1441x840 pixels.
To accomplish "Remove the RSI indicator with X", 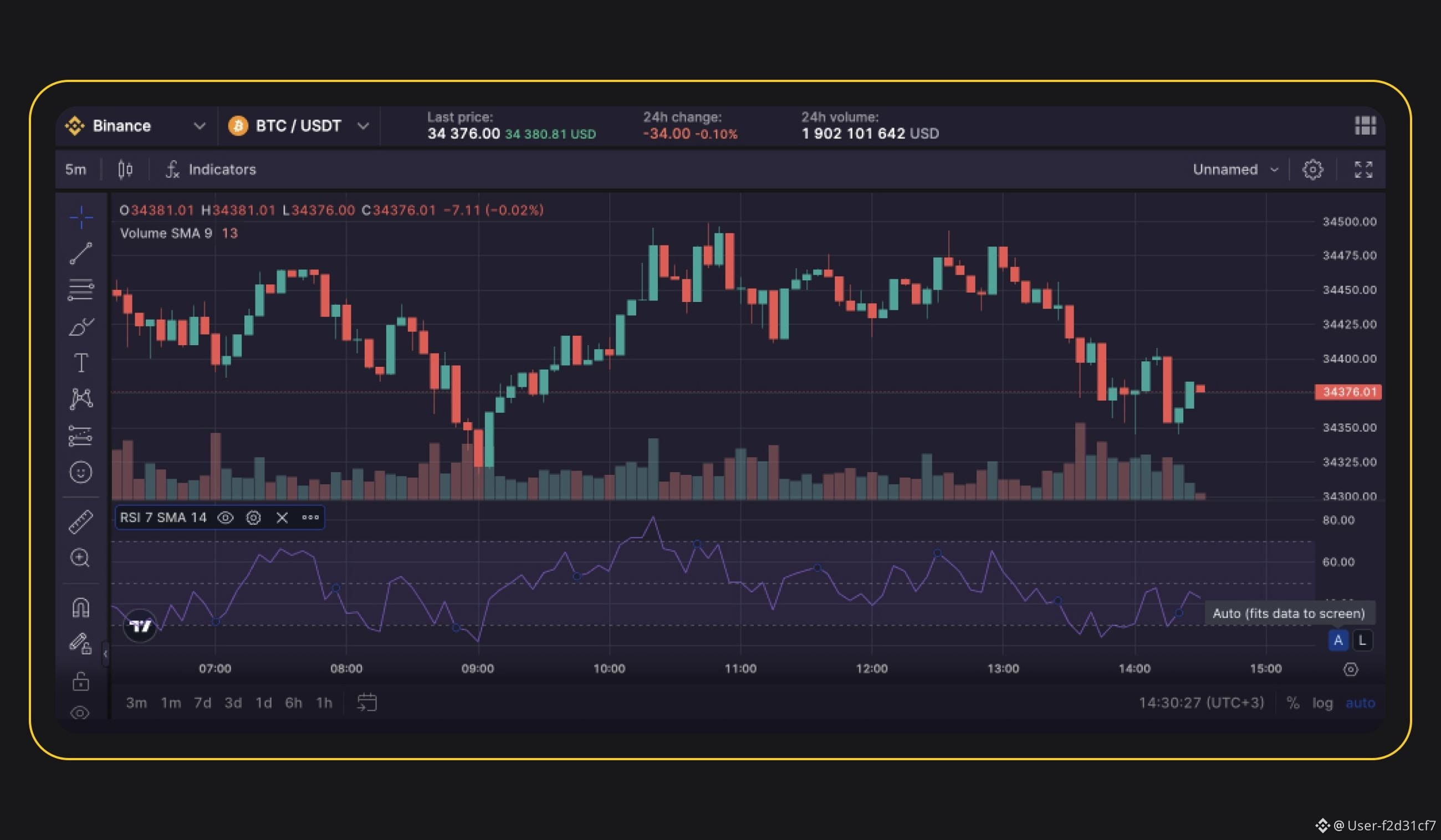I will click(282, 518).
